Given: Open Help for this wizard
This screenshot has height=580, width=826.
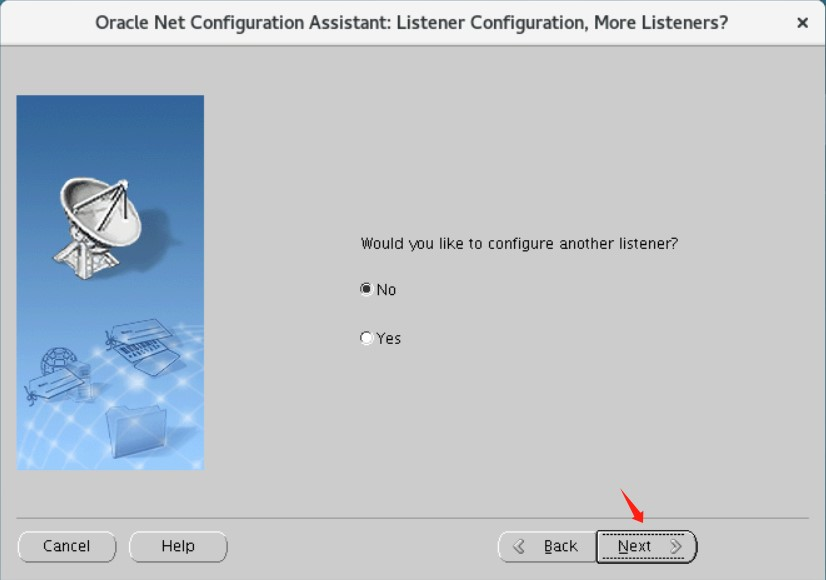Looking at the screenshot, I should 178,546.
